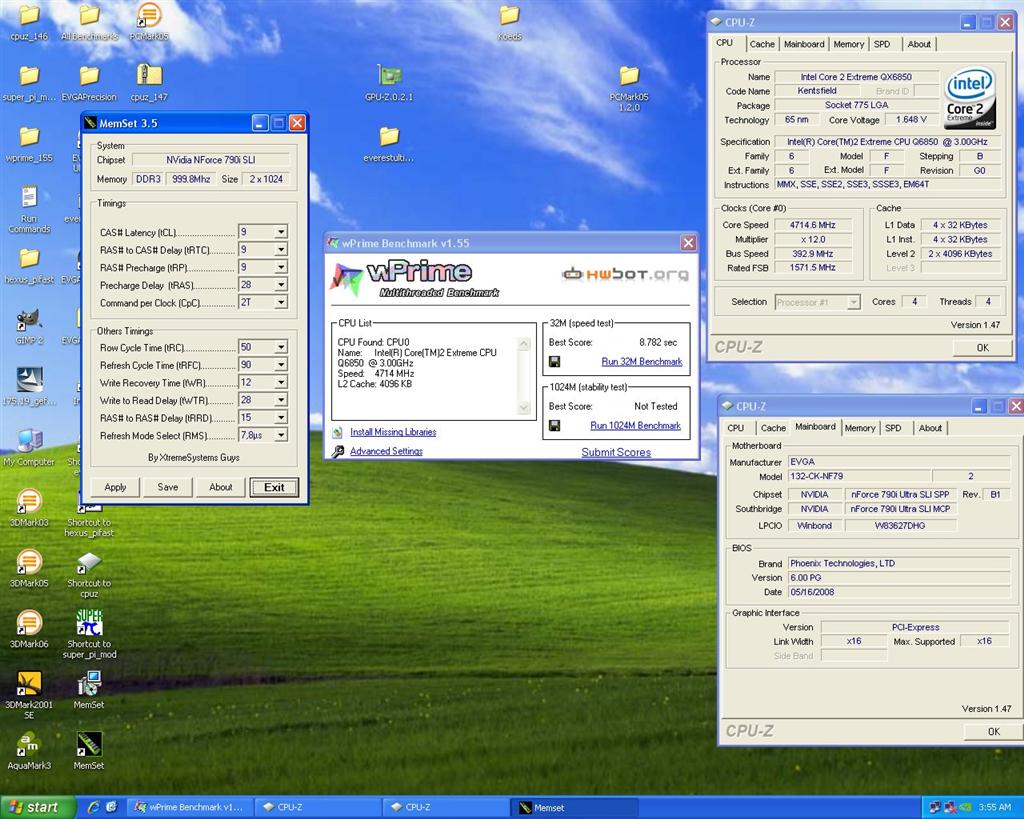Open the RAS# to RAS# Delay (tRRD) dropdown

pyautogui.click(x=281, y=417)
